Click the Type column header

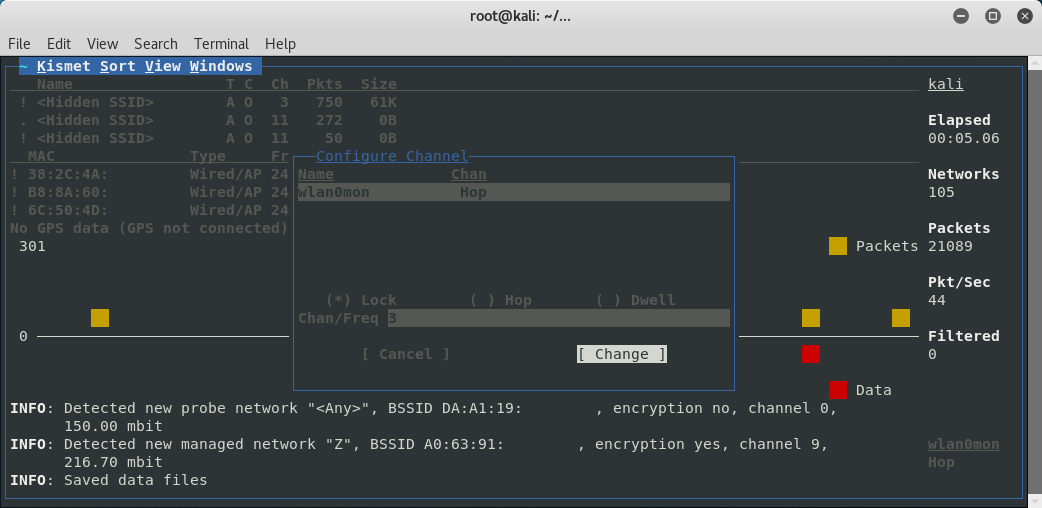(x=207, y=156)
